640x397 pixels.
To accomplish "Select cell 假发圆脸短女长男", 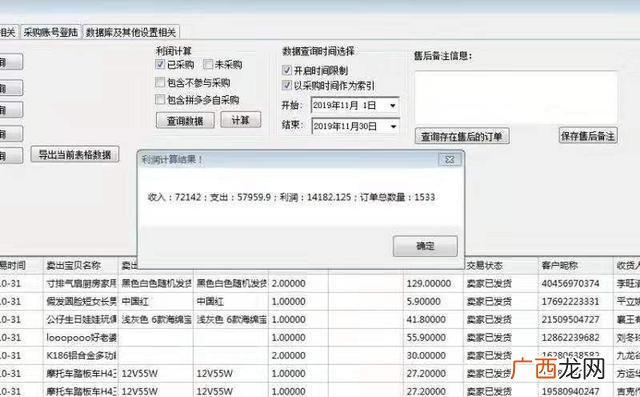I will (x=80, y=302).
